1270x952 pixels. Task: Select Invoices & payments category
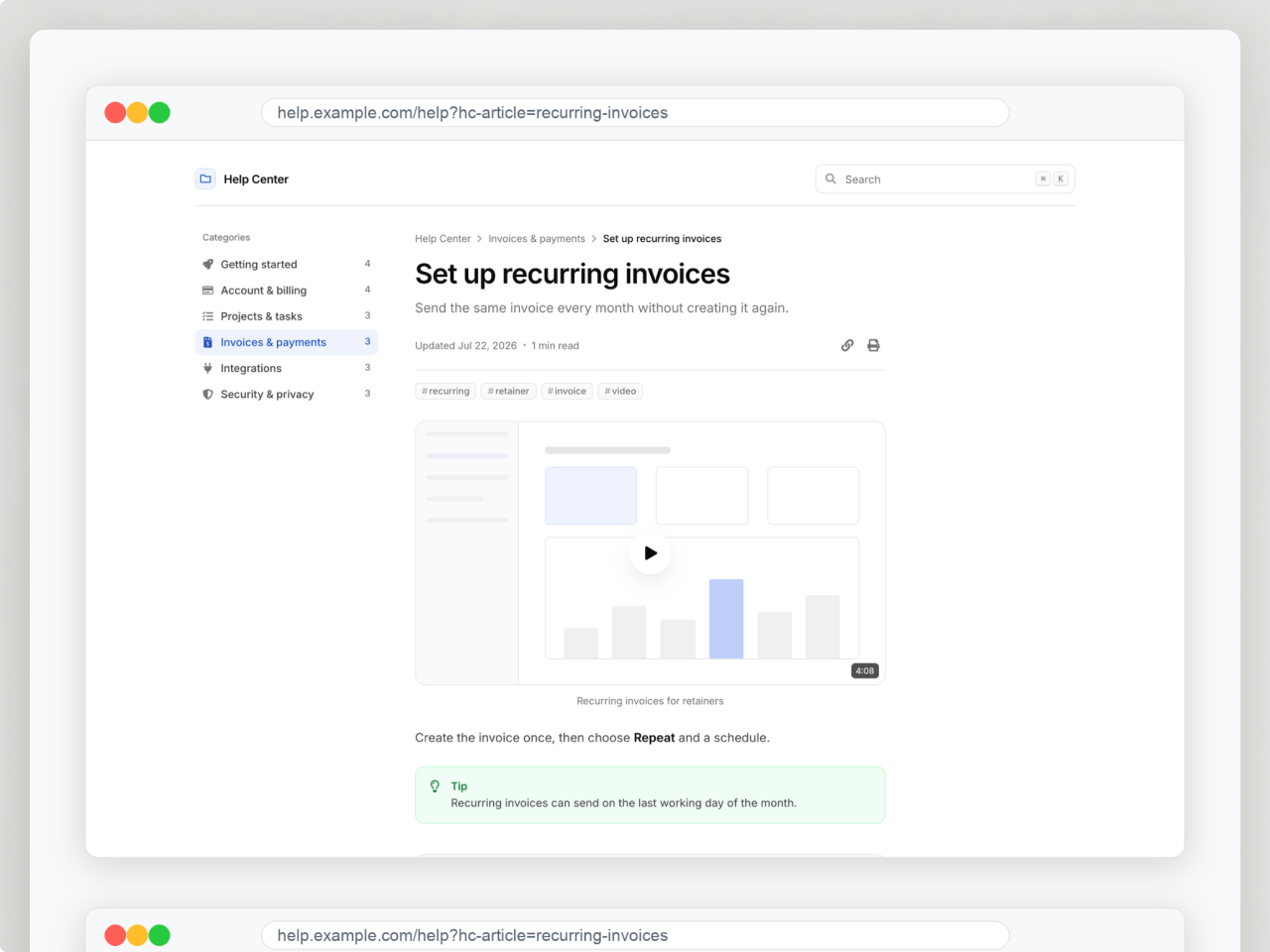(287, 342)
